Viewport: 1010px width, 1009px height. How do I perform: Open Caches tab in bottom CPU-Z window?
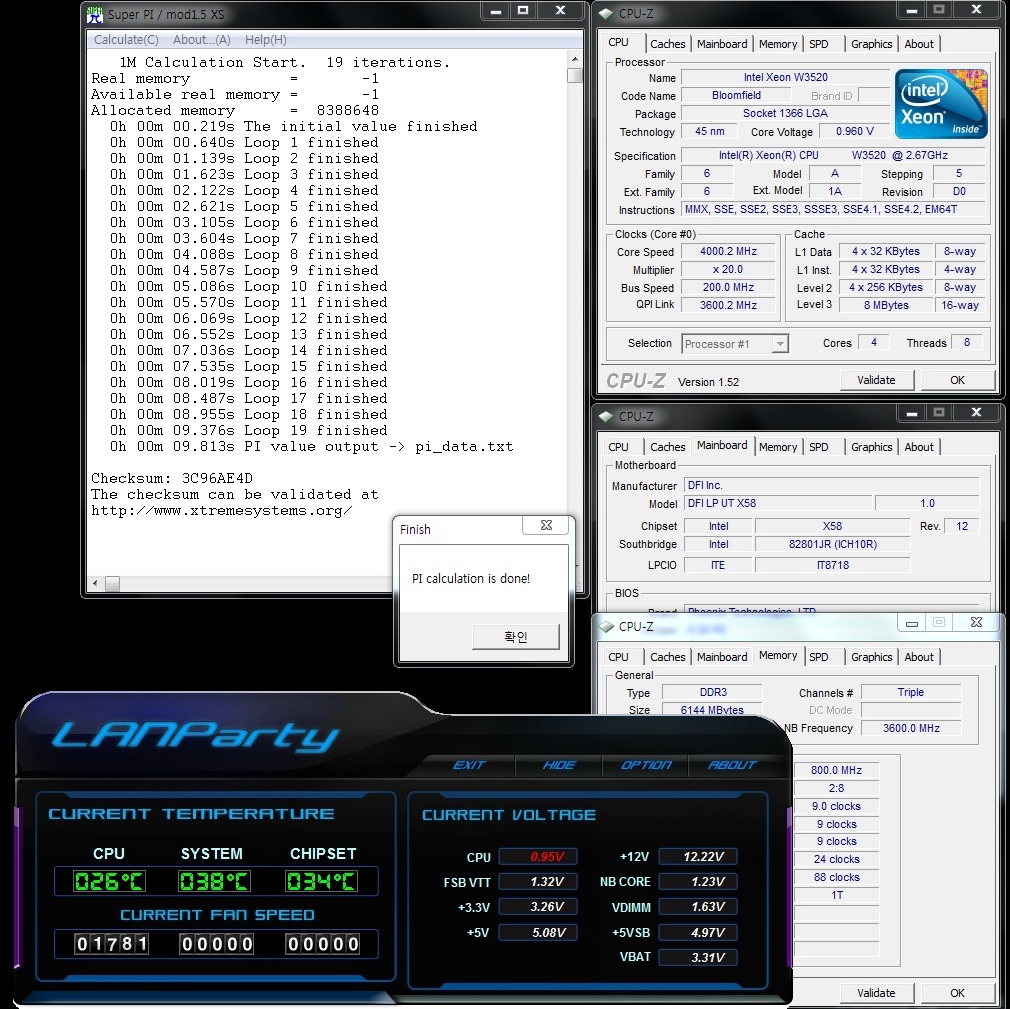[667, 657]
